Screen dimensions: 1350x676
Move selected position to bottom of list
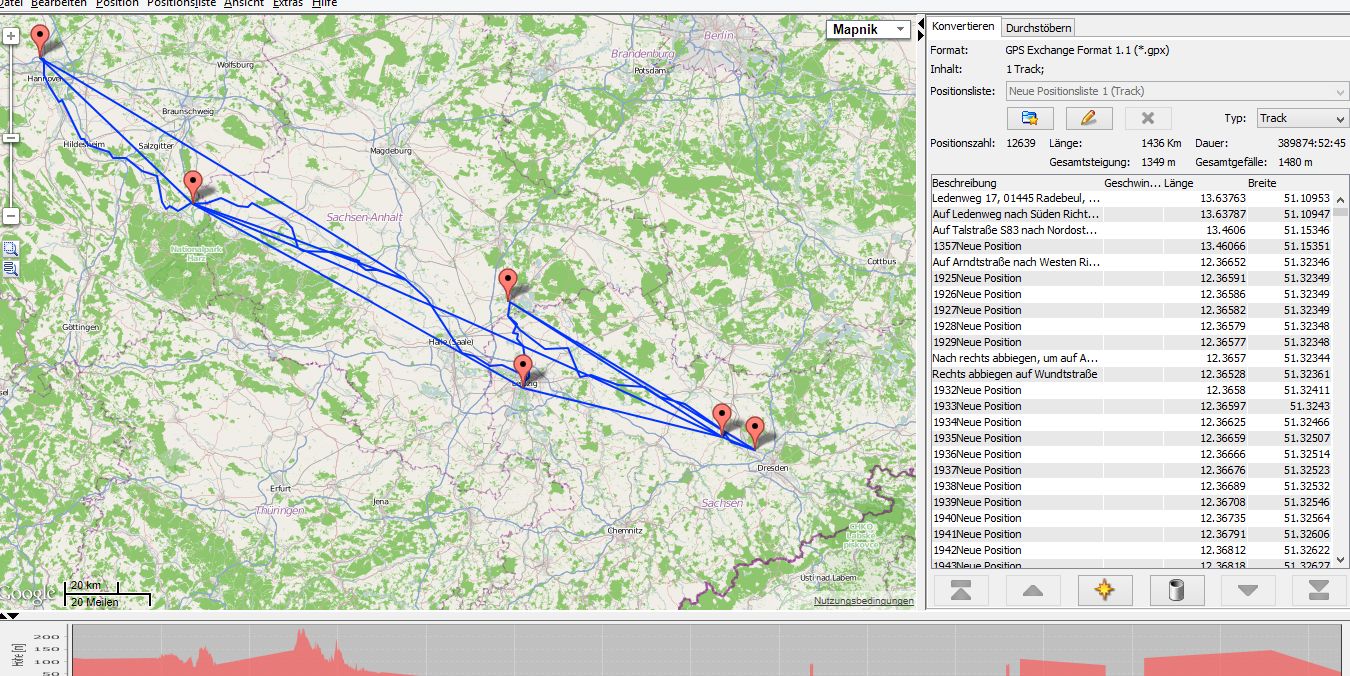1319,591
